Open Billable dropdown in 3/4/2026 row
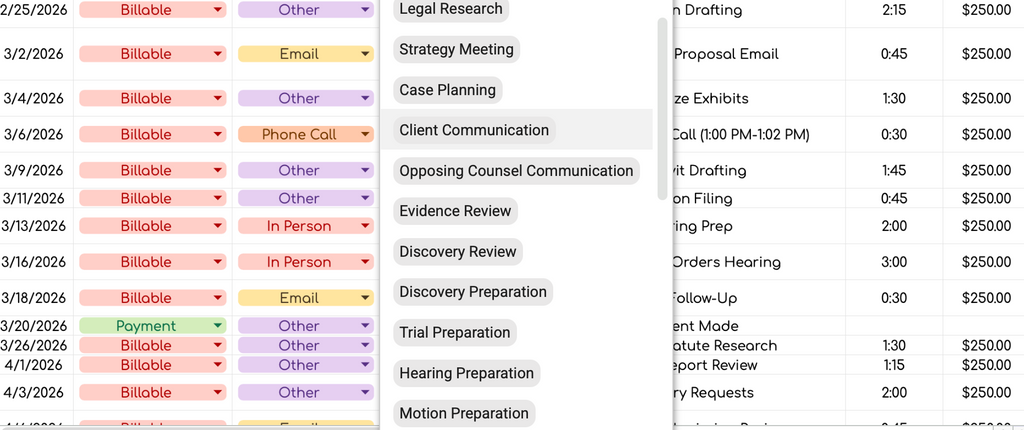 point(153,99)
